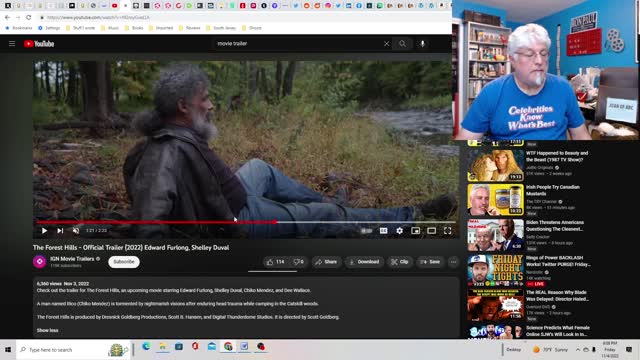The width and height of the screenshot is (640, 360).
Task: Download the video
Action: [364, 262]
